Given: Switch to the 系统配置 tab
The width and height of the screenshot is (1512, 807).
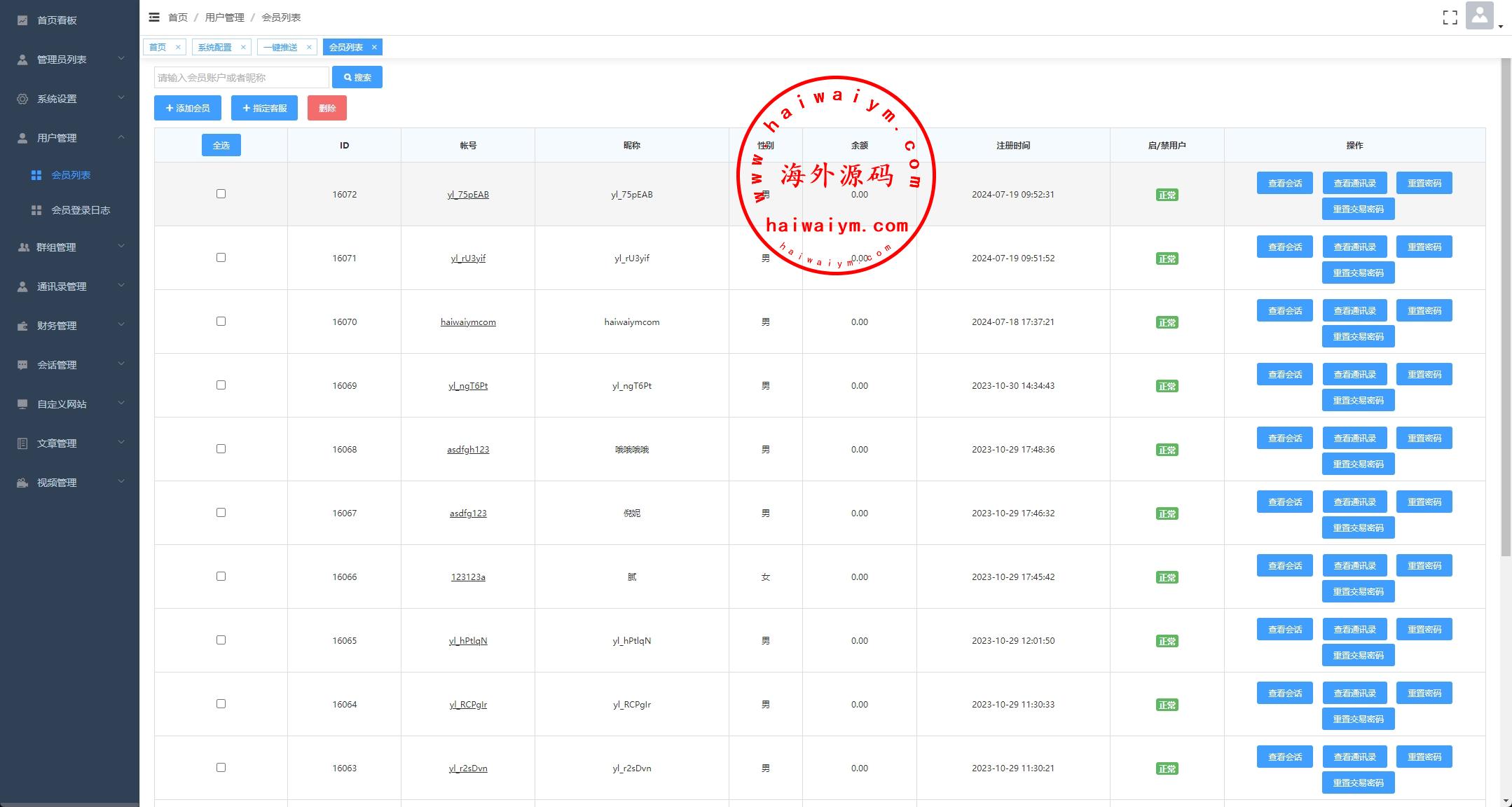Looking at the screenshot, I should click(x=214, y=48).
